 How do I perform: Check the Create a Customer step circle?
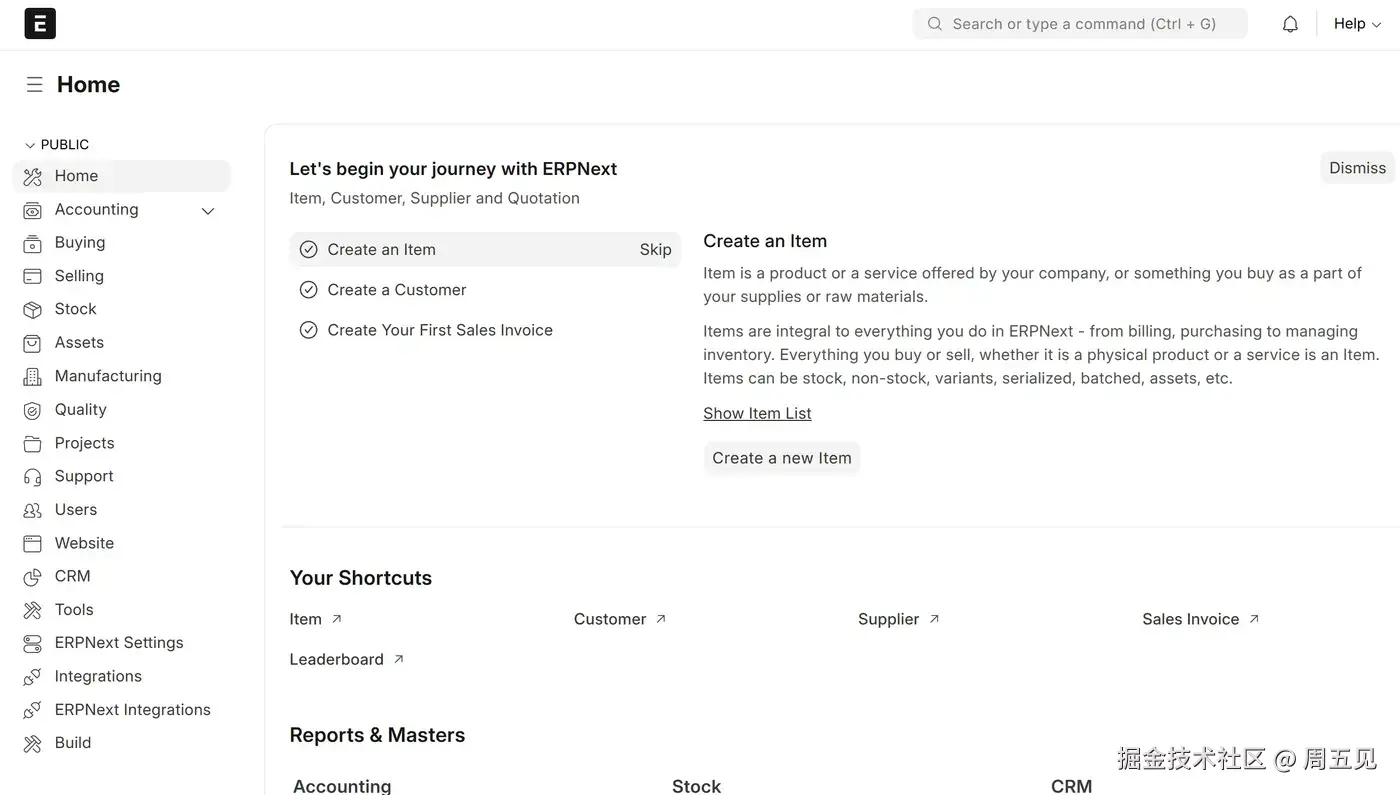pos(309,290)
